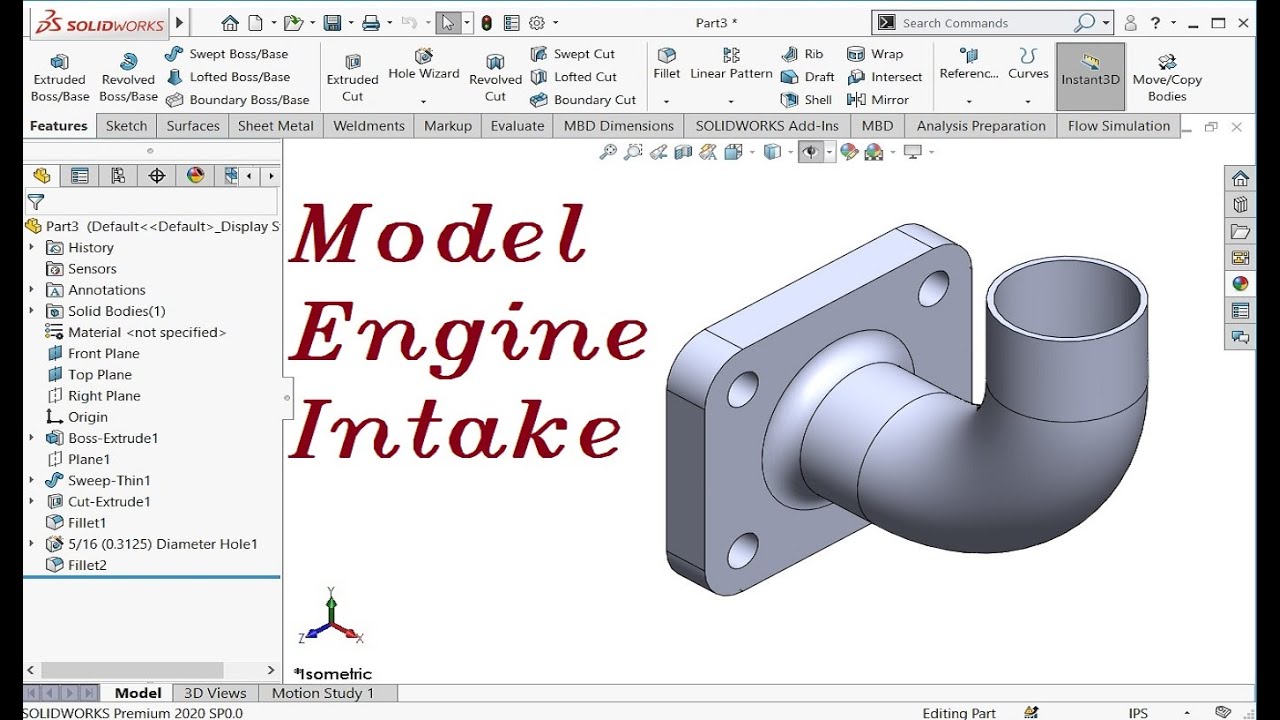The image size is (1280, 720).
Task: Switch to the Sheet Metal tab
Action: click(x=276, y=126)
